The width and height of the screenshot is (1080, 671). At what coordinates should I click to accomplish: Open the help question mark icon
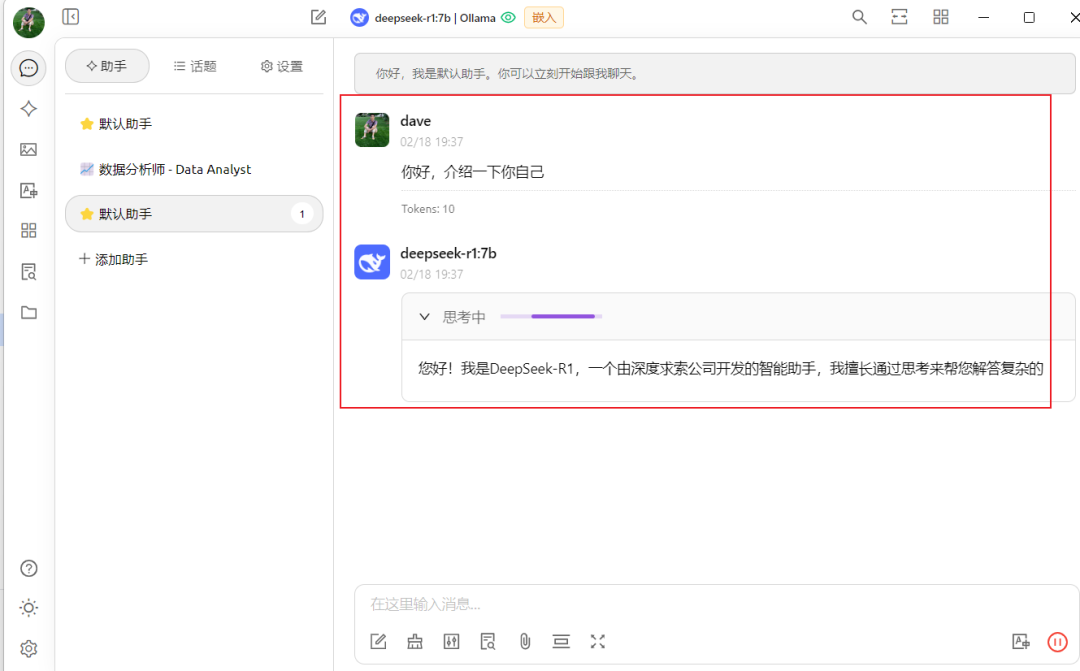pyautogui.click(x=28, y=568)
